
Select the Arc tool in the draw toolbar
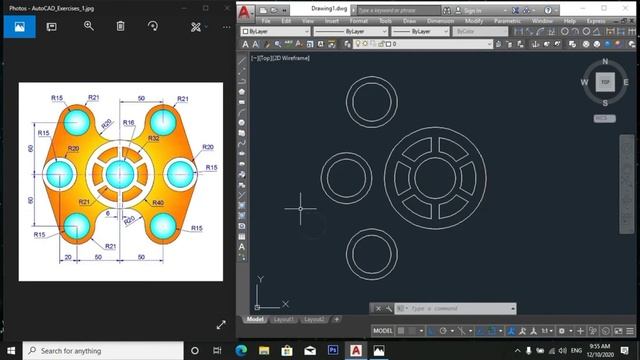242,113
